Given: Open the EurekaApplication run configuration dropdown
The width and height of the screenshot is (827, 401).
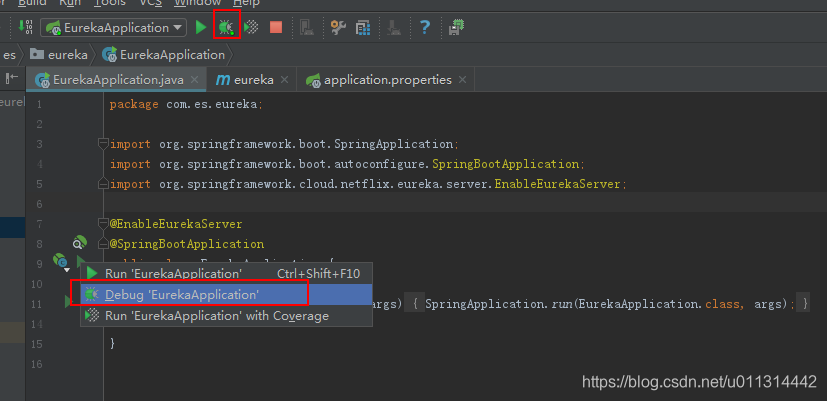Looking at the screenshot, I should coord(113,27).
